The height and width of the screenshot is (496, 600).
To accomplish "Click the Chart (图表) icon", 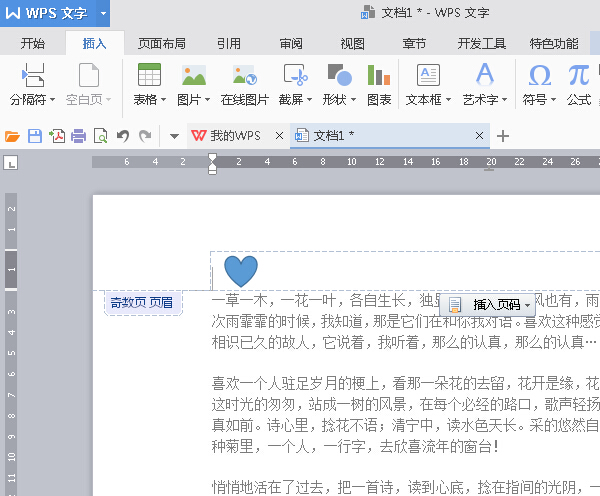I will point(379,75).
